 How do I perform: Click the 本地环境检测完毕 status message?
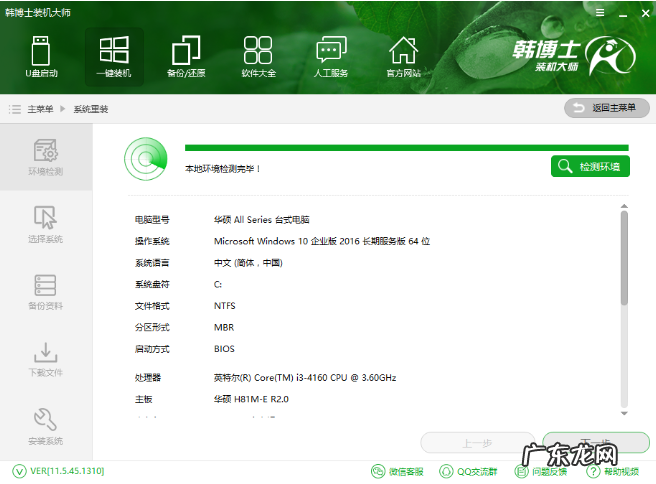pos(222,169)
